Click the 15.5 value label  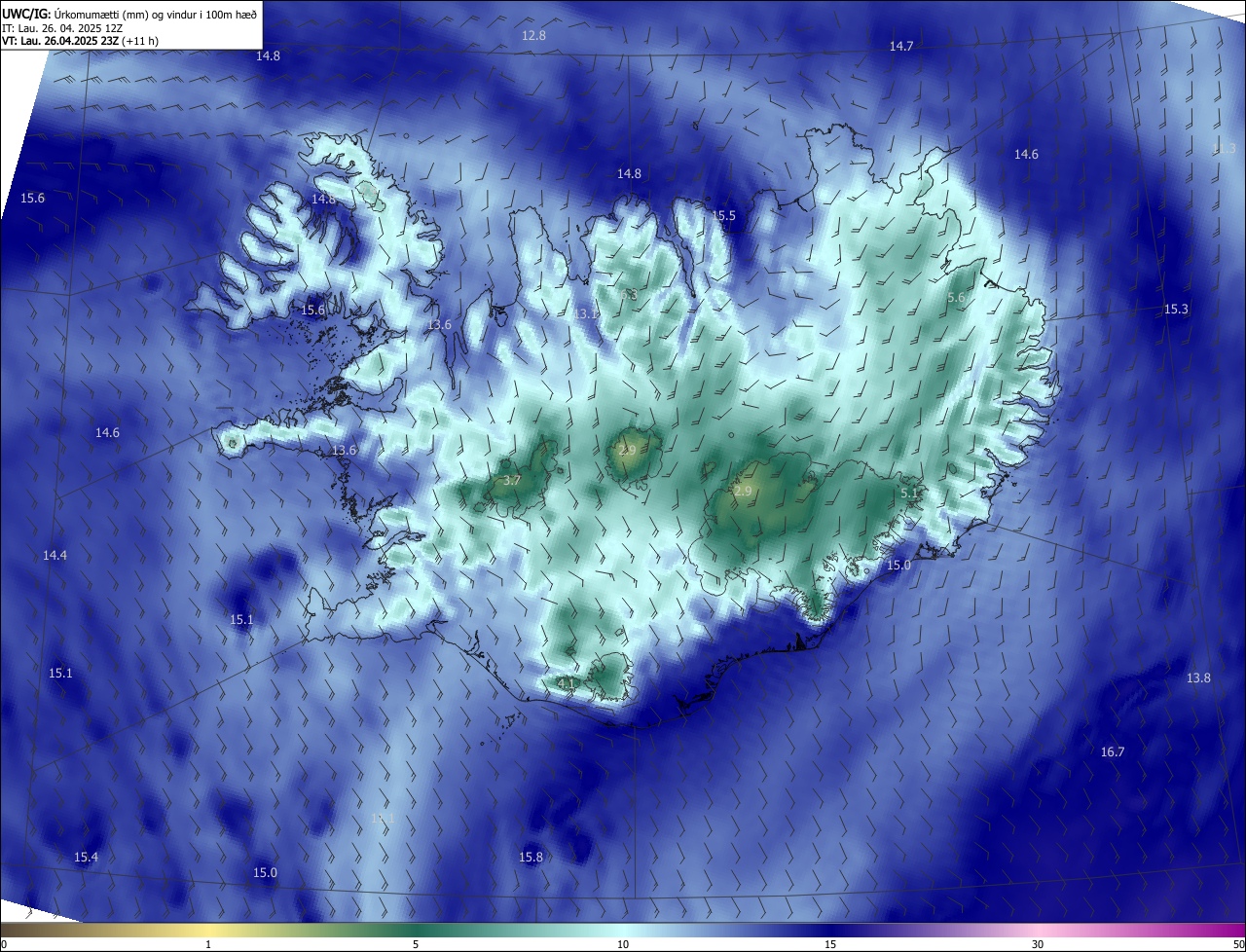(723, 216)
